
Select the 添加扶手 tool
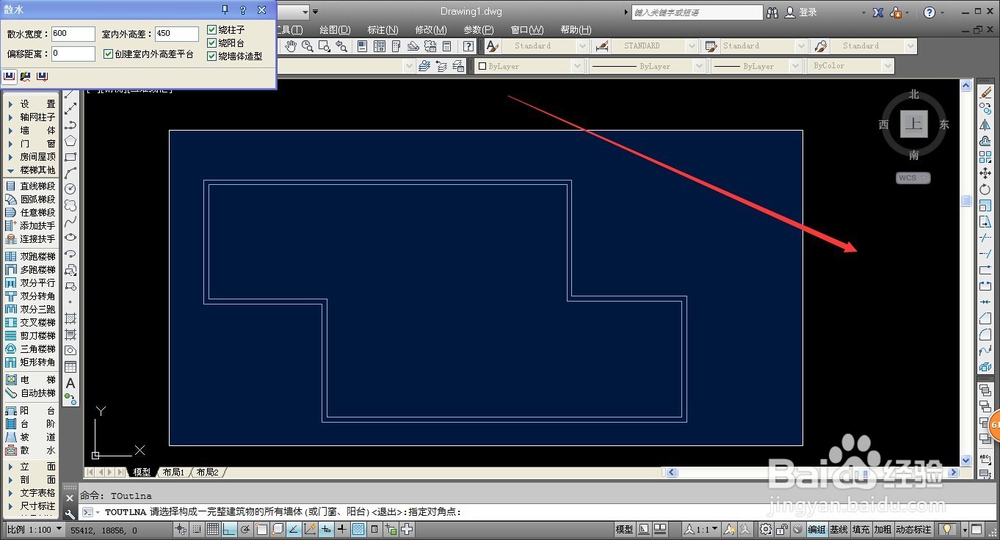(x=31, y=225)
